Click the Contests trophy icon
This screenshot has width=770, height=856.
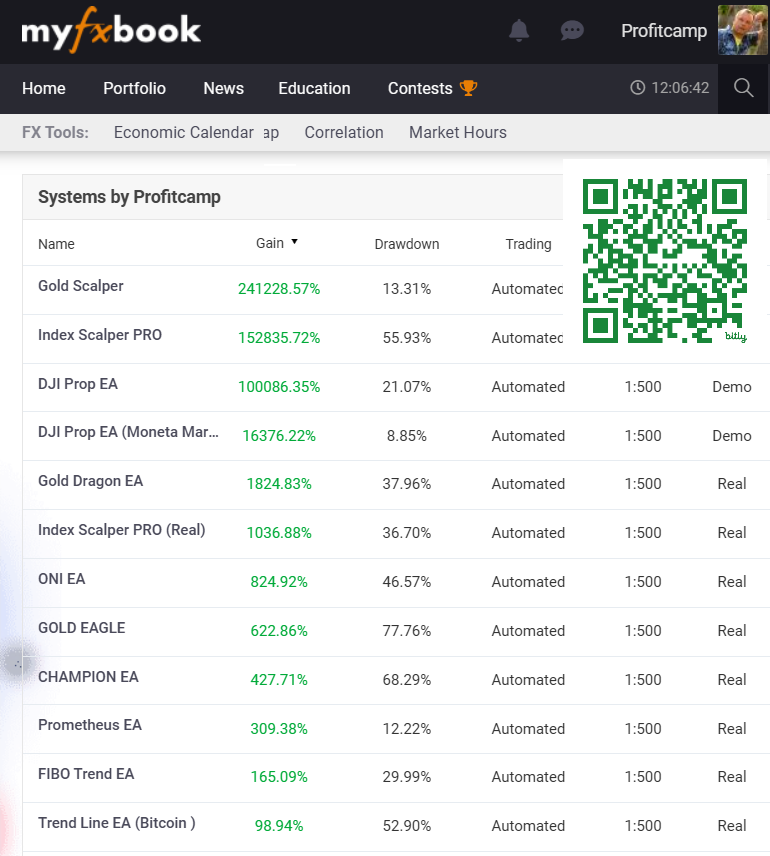pos(469,88)
